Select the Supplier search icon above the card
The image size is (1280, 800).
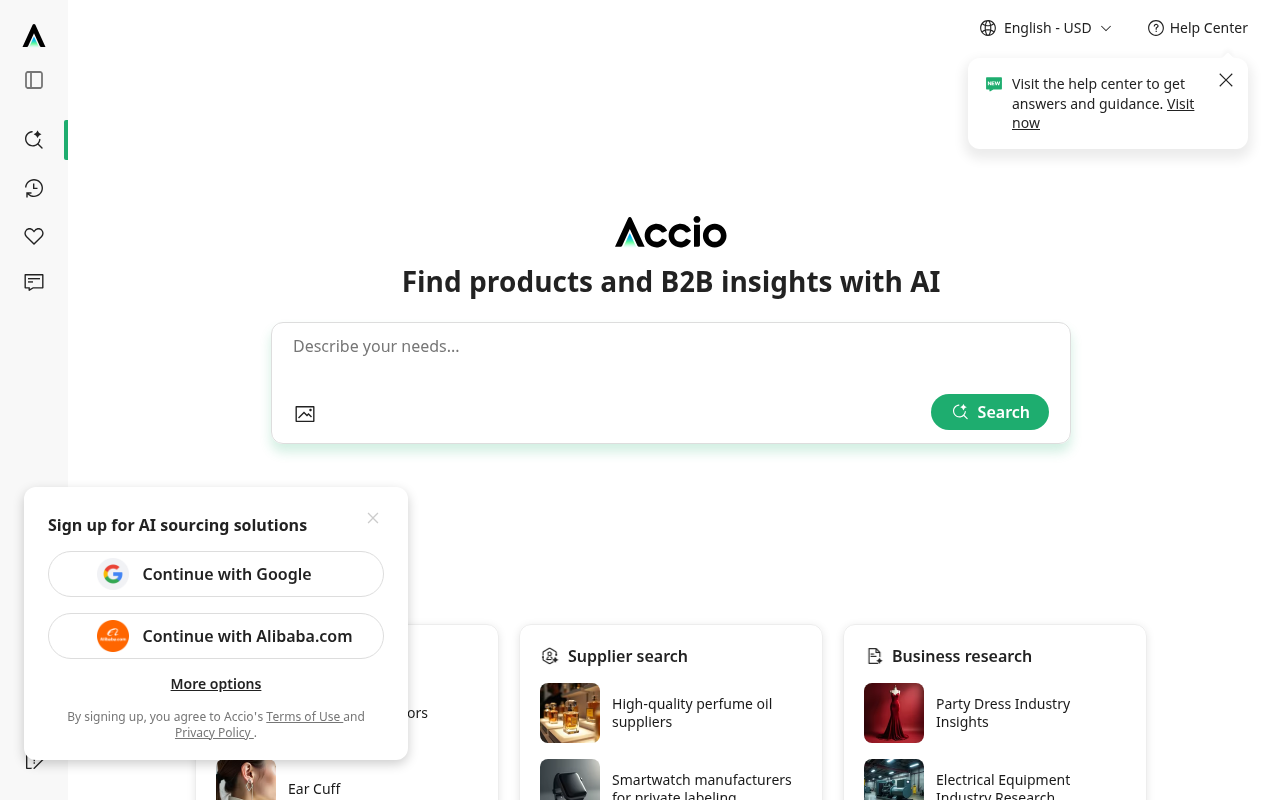[x=550, y=656]
